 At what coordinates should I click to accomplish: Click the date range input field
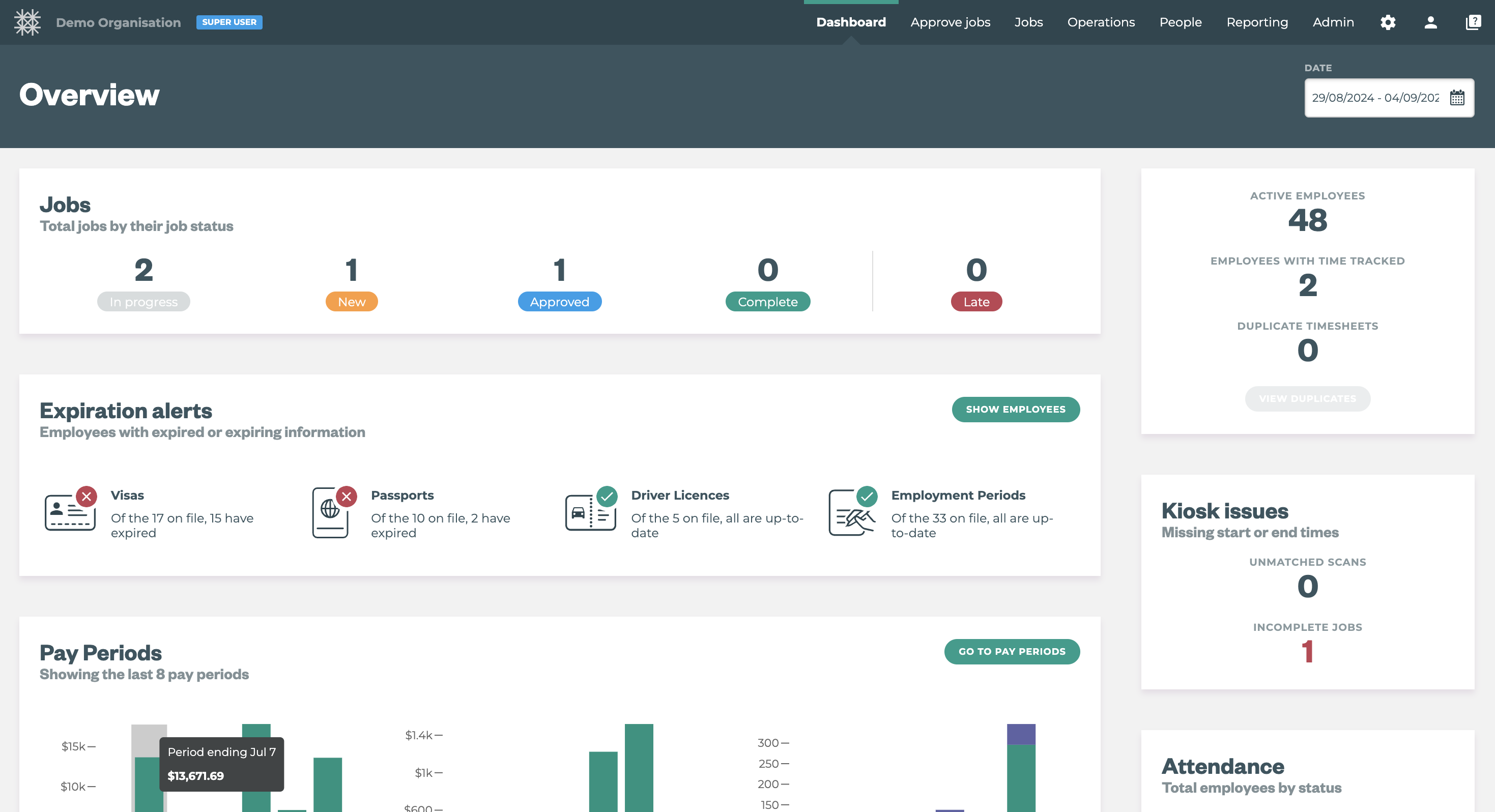point(1374,98)
